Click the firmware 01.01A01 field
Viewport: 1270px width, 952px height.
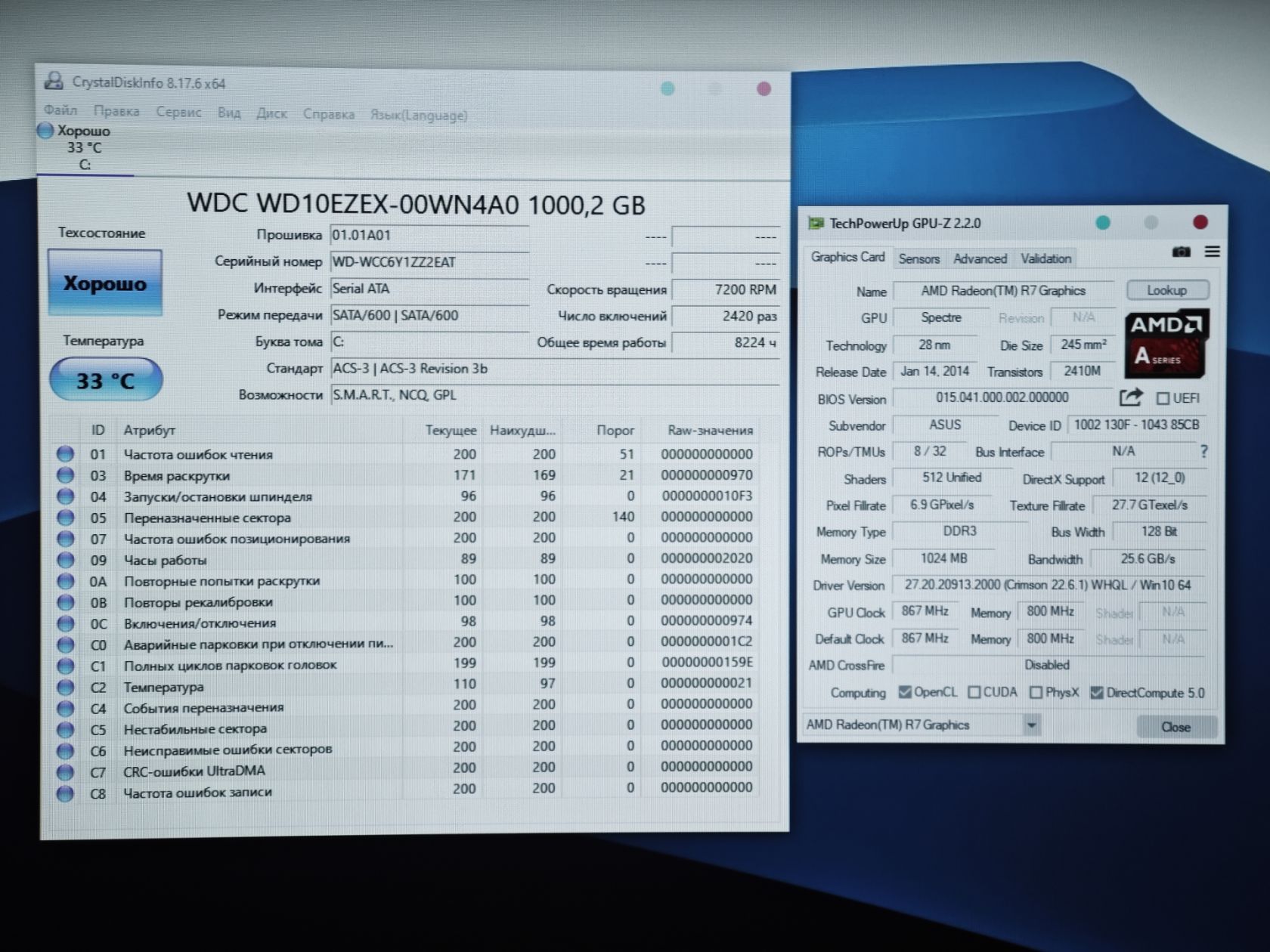coord(429,235)
